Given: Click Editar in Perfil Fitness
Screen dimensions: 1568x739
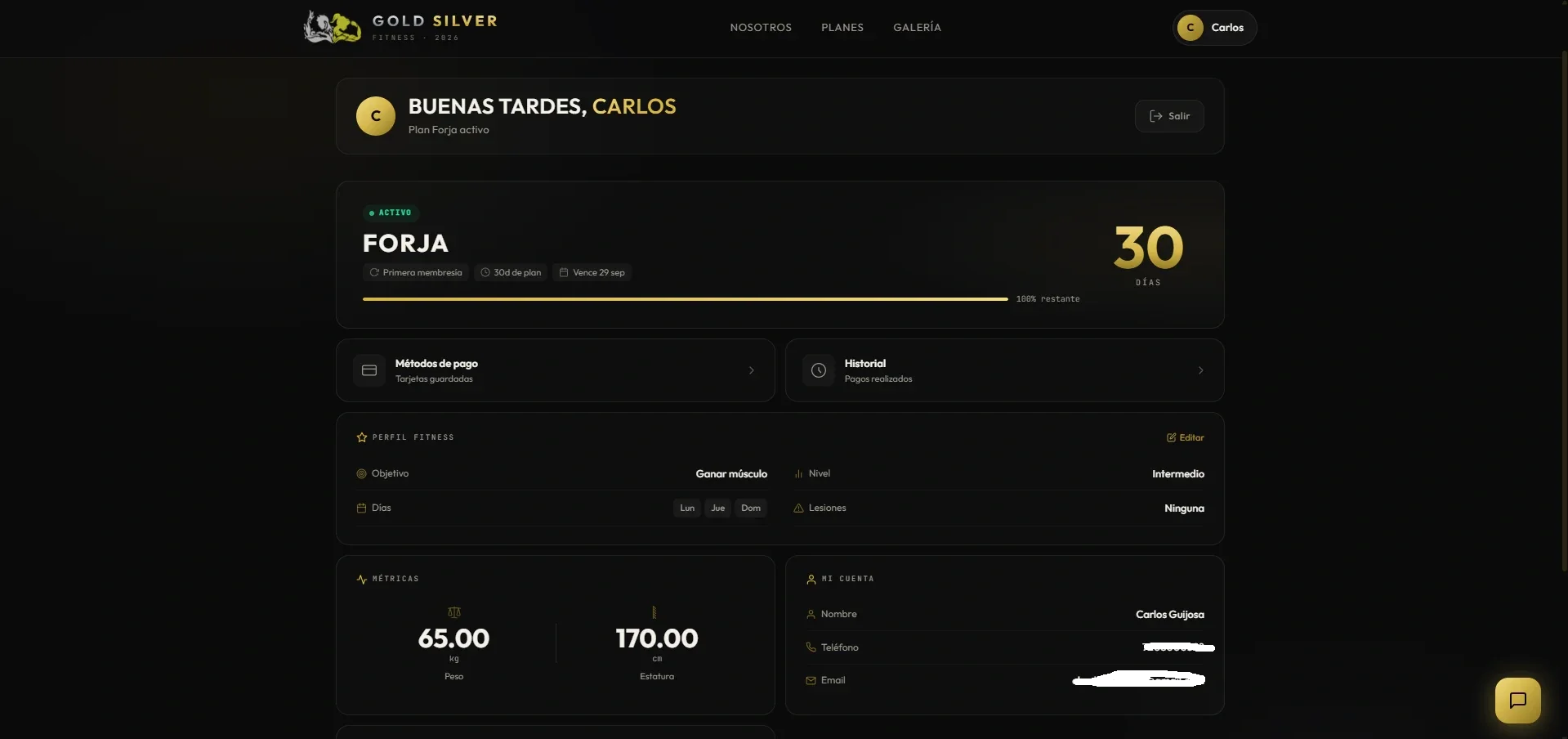Looking at the screenshot, I should tap(1185, 437).
